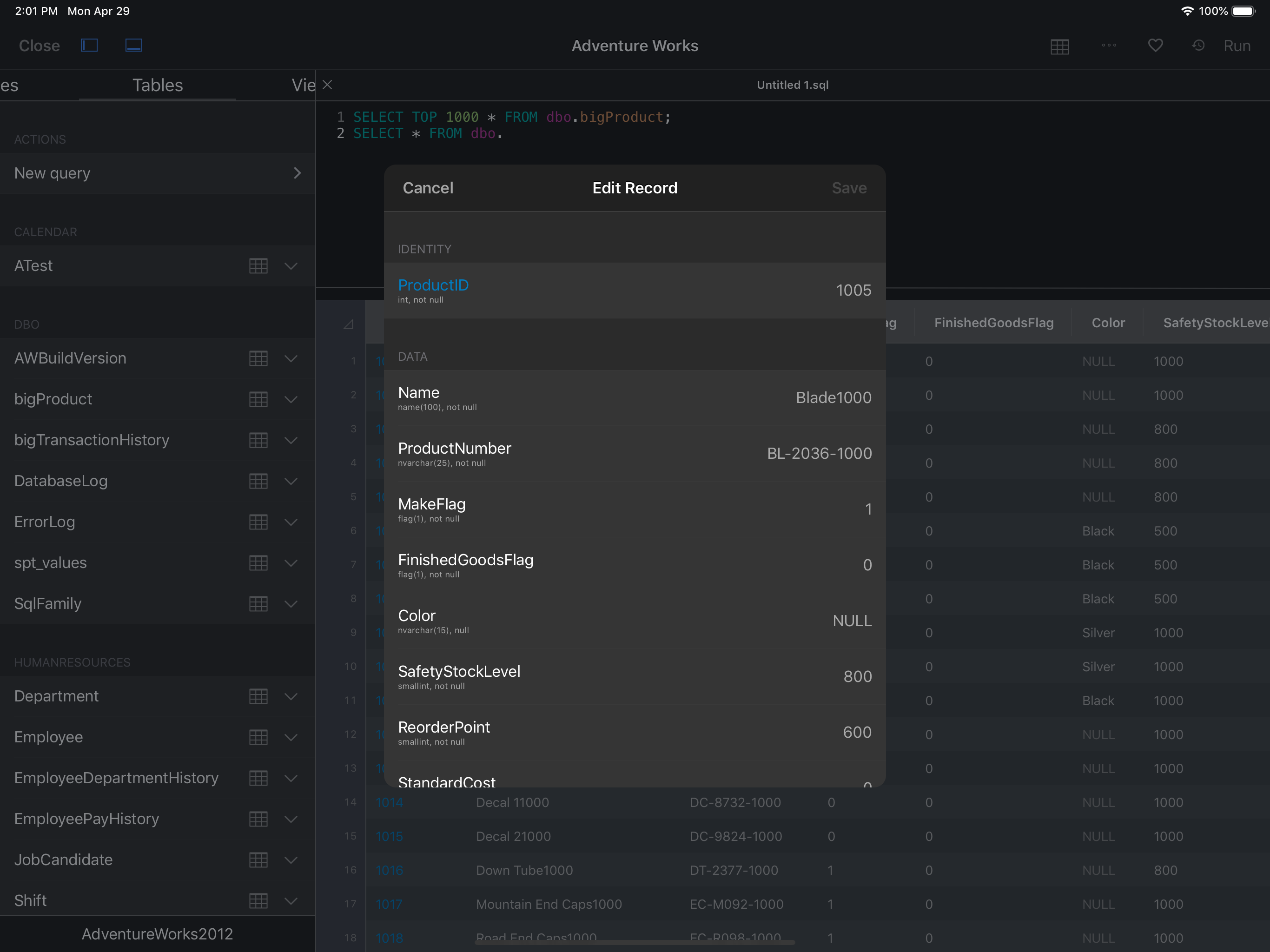
Task: Select the Untitled 1.sql tab
Action: point(792,85)
